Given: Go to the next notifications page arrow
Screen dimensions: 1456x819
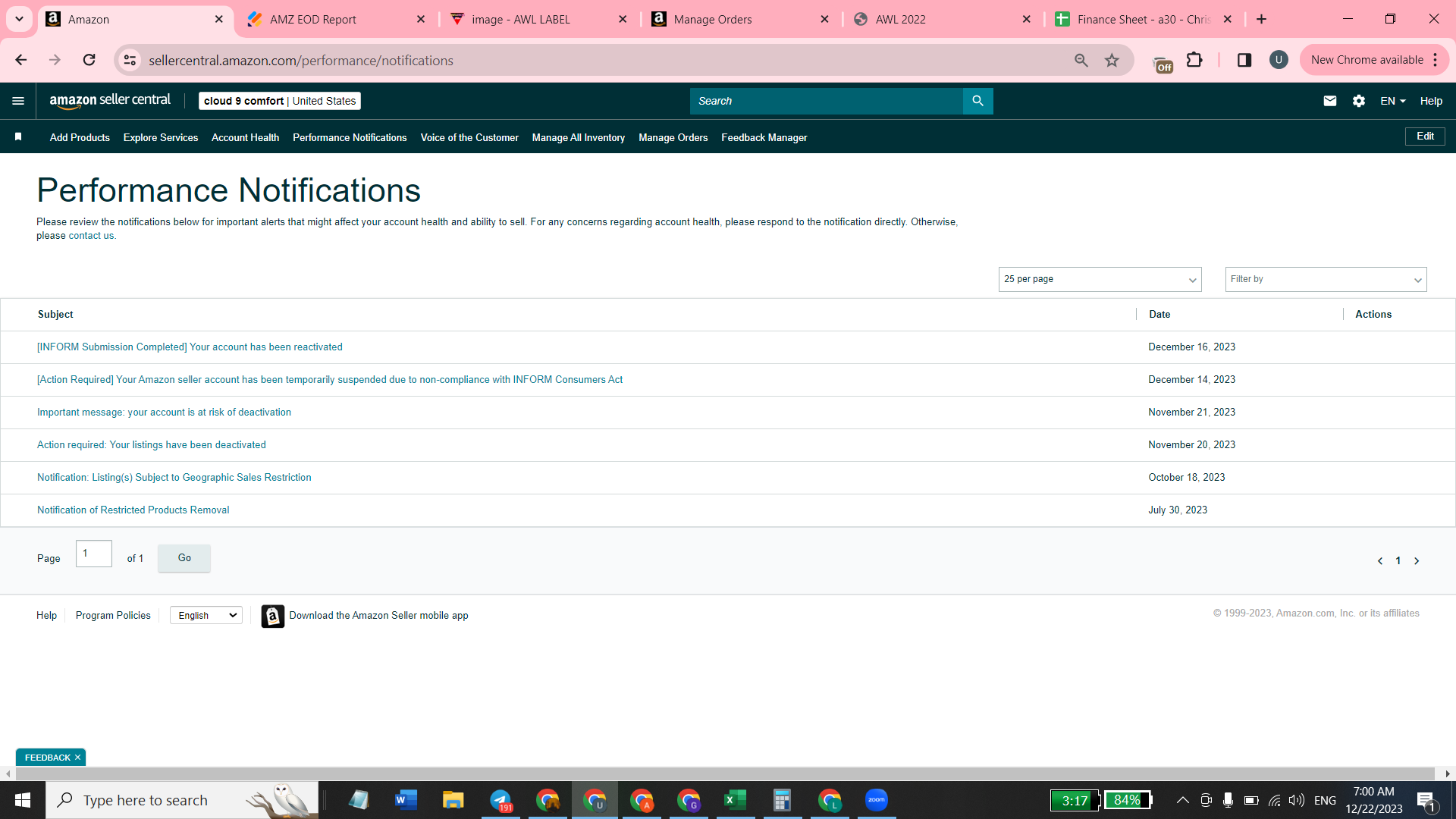Looking at the screenshot, I should tap(1417, 561).
